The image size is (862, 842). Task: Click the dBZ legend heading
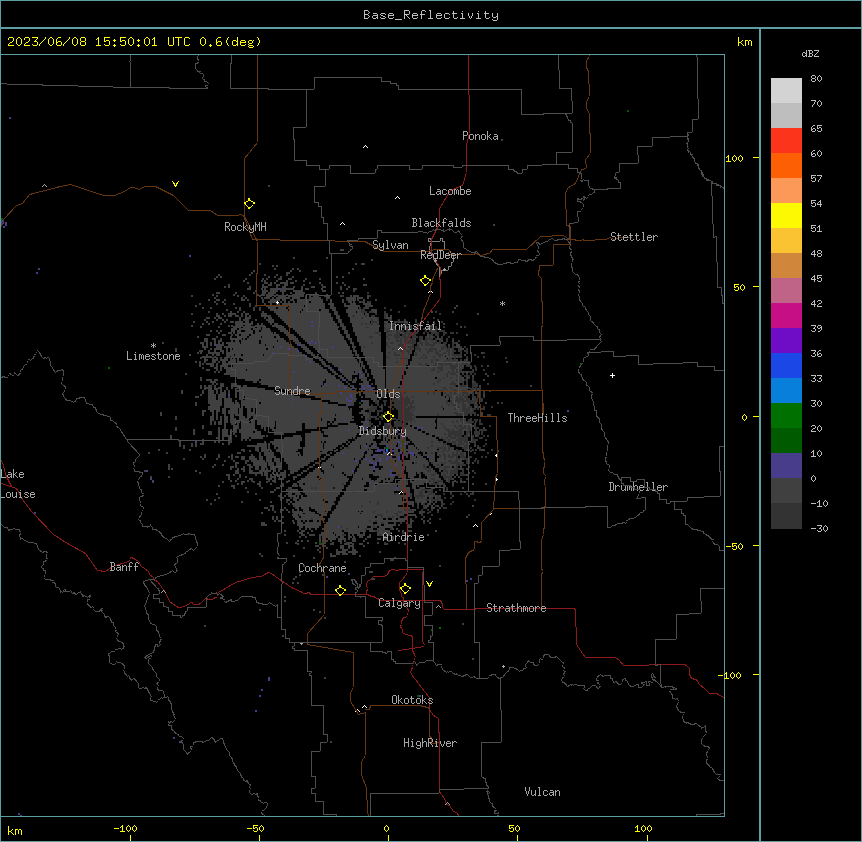810,53
